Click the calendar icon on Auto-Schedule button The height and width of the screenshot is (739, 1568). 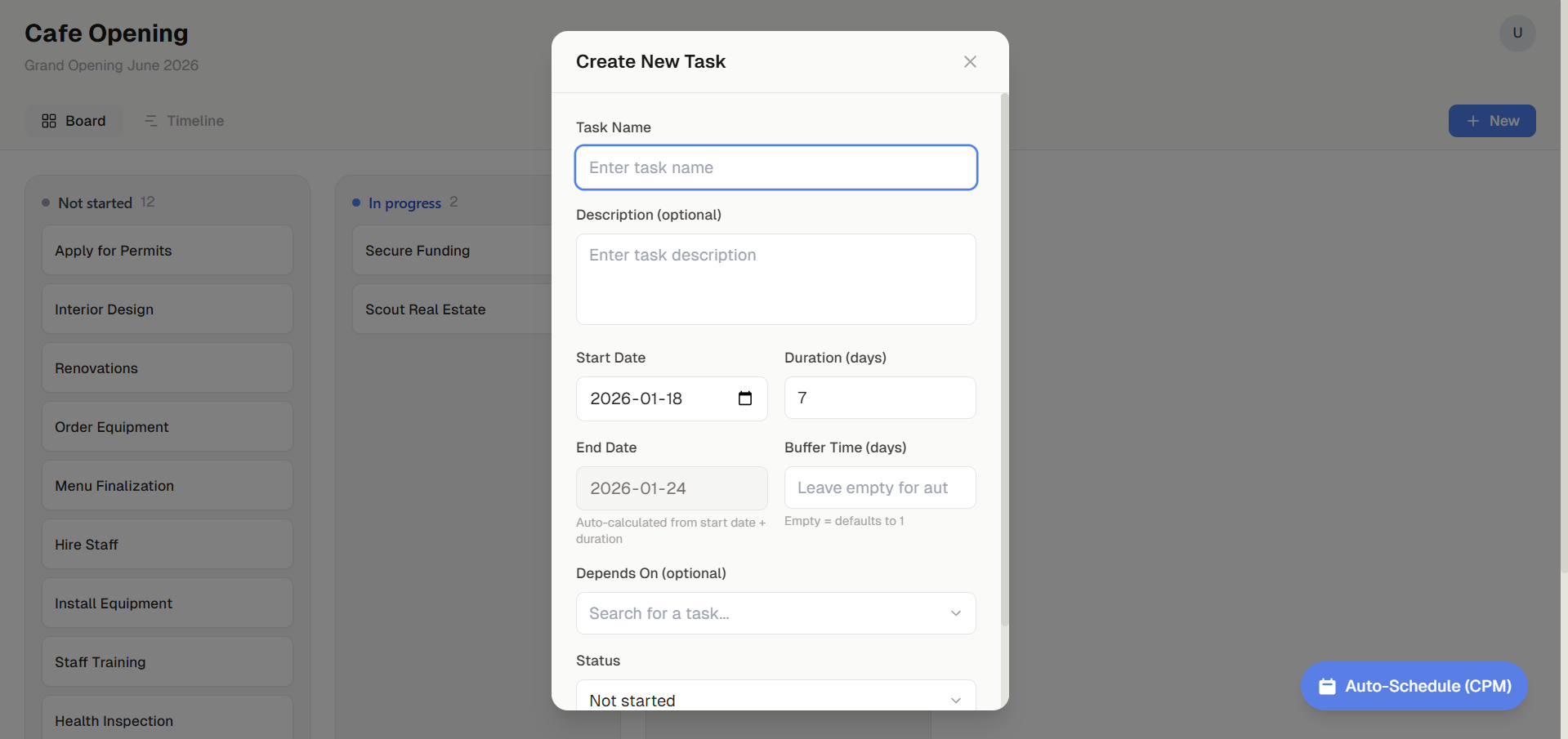click(x=1328, y=687)
